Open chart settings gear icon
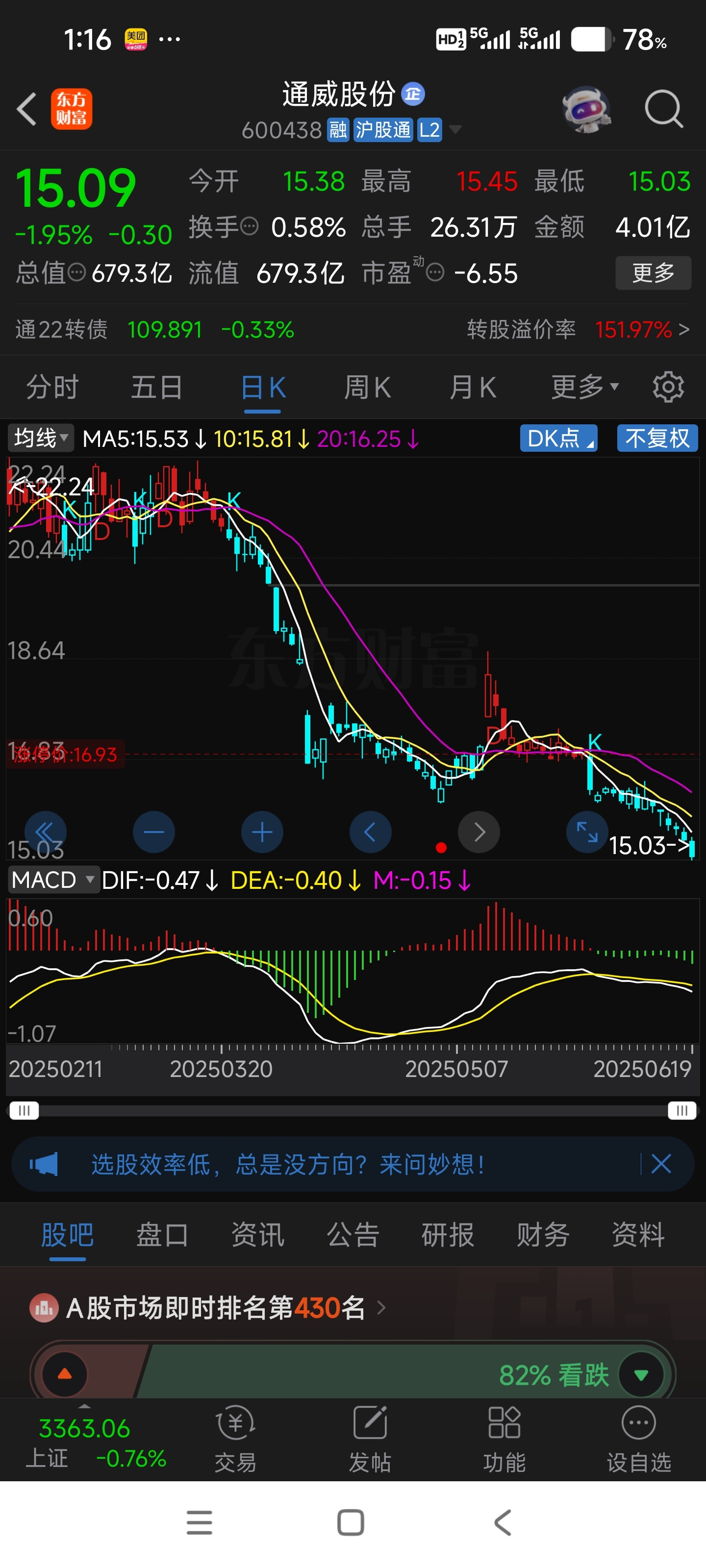The width and height of the screenshot is (706, 1568). point(668,387)
